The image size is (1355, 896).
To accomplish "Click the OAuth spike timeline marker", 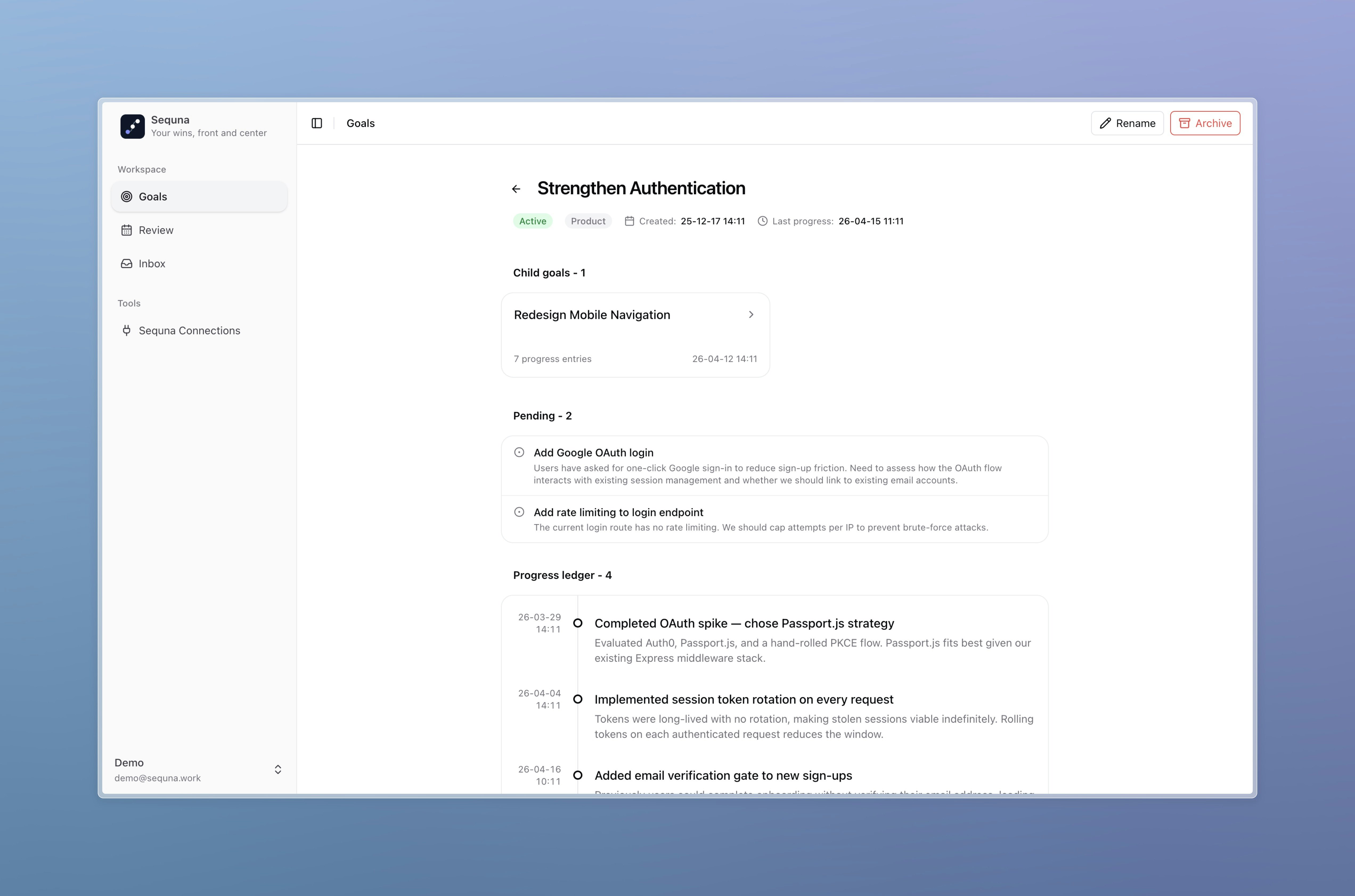I will (578, 623).
